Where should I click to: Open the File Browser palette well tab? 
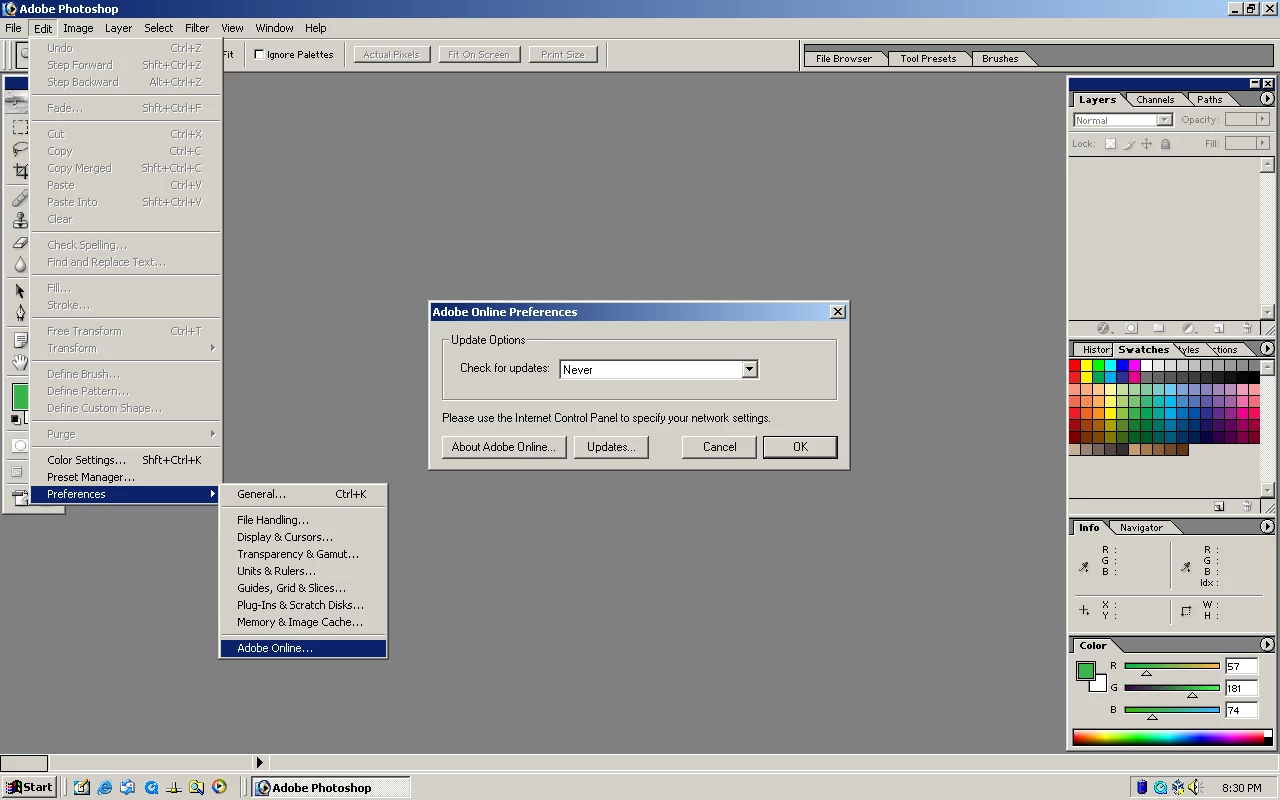844,58
